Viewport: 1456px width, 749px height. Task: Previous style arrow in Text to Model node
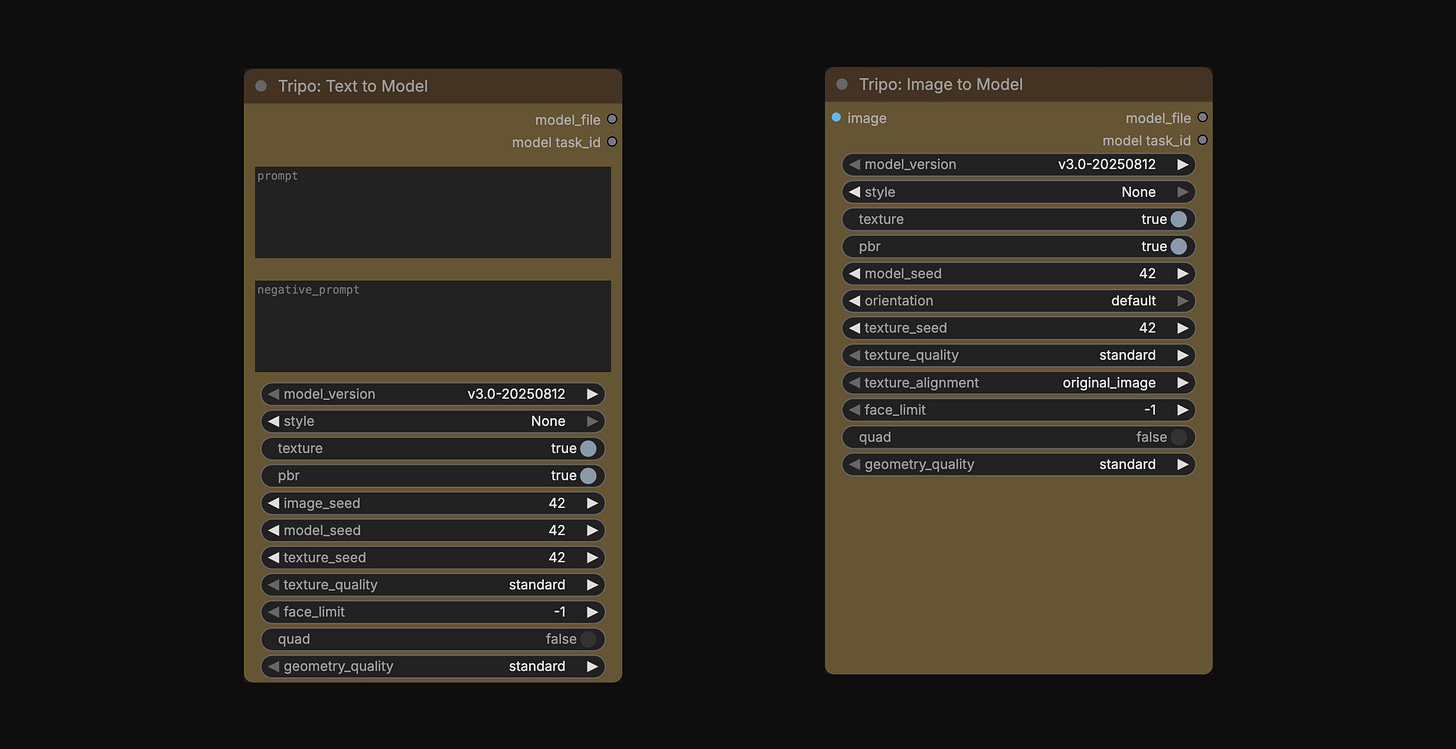[273, 421]
